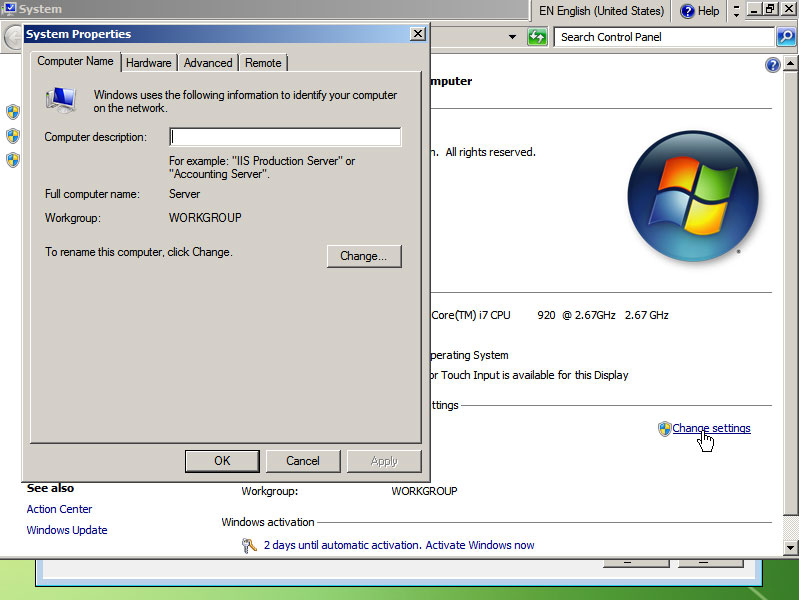
Task: Close the System Properties dialog
Action: (x=417, y=34)
